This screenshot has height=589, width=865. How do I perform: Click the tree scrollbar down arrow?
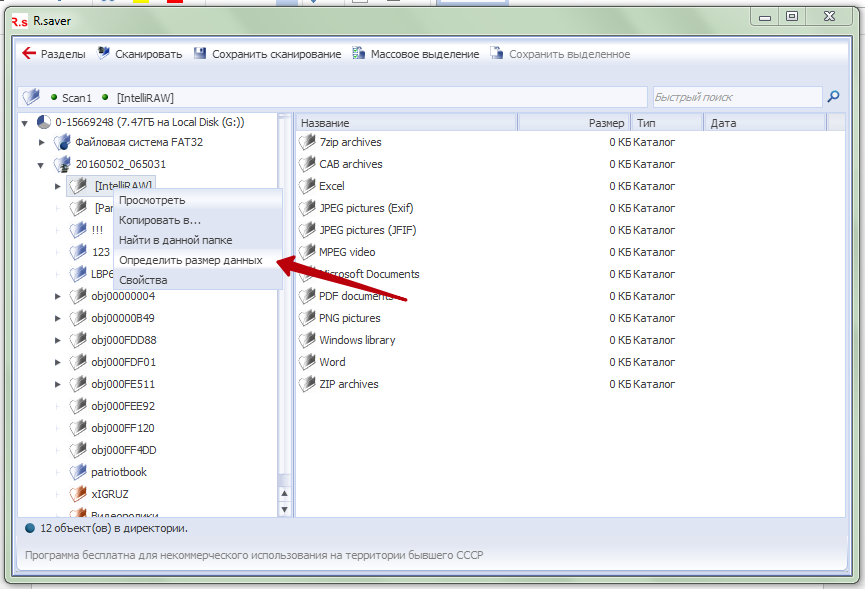pos(284,510)
